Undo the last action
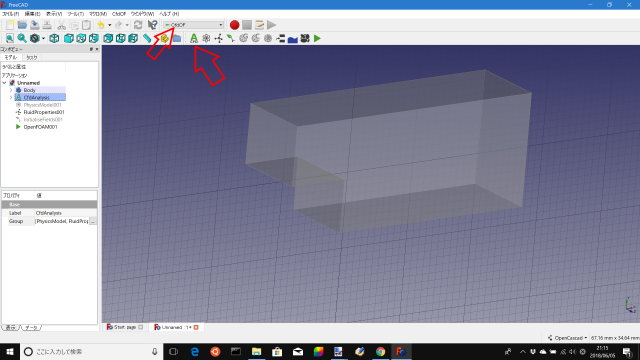640x360 pixels. (101, 25)
